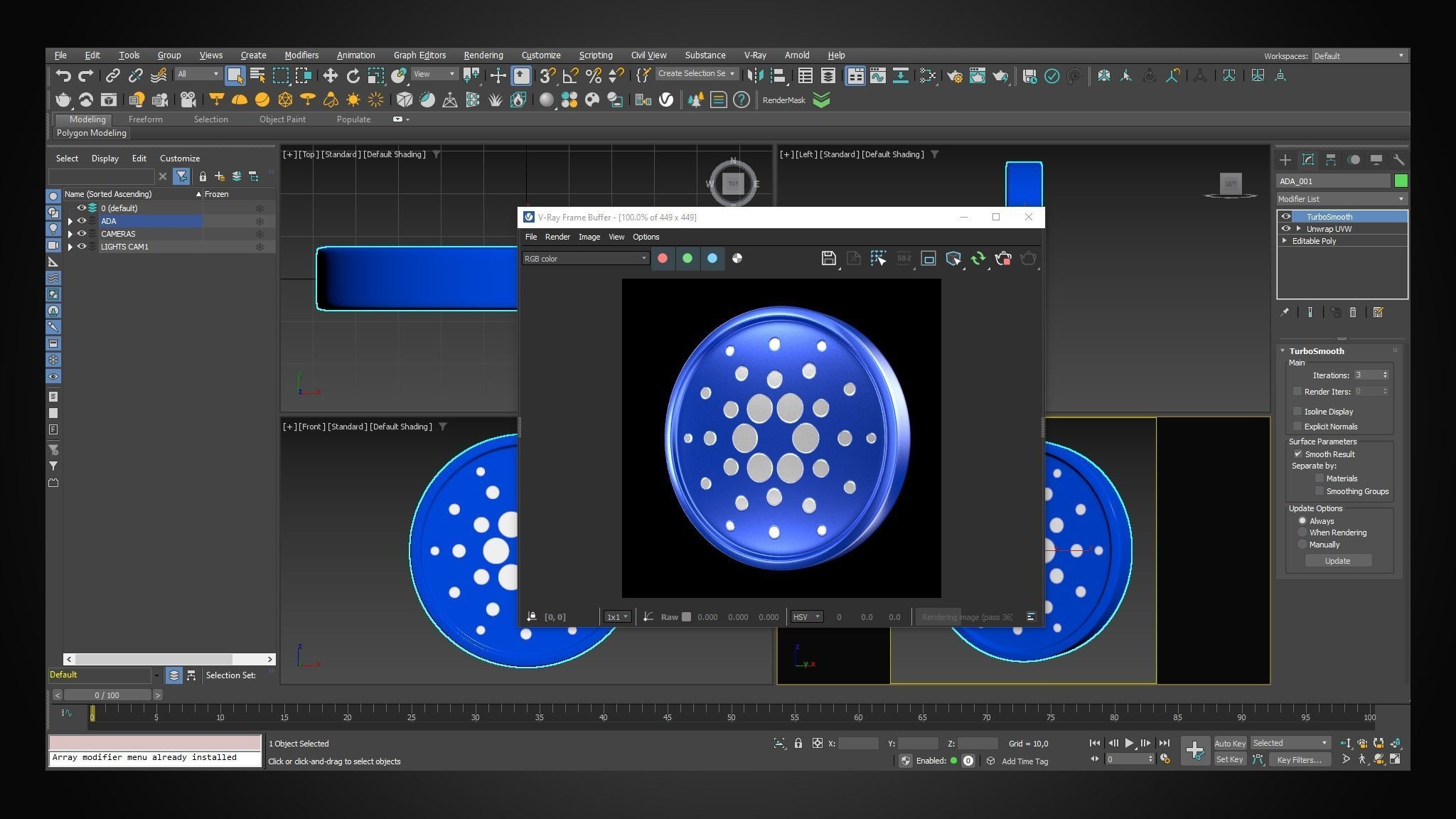Open the Graph Editors menu
The height and width of the screenshot is (819, 1456).
click(x=419, y=55)
